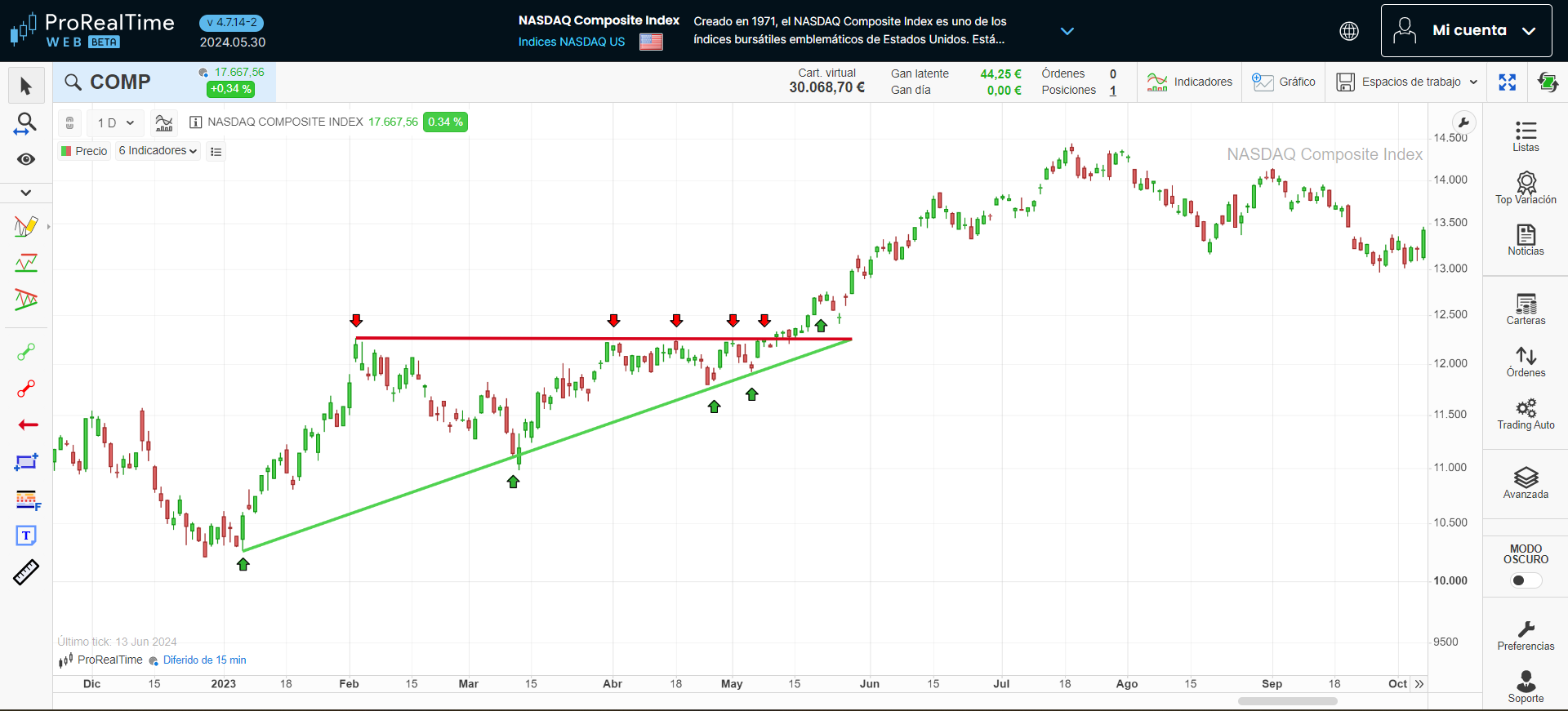The image size is (1568, 711).
Task: Click the fullscreen expand arrows icon
Action: [x=1508, y=82]
